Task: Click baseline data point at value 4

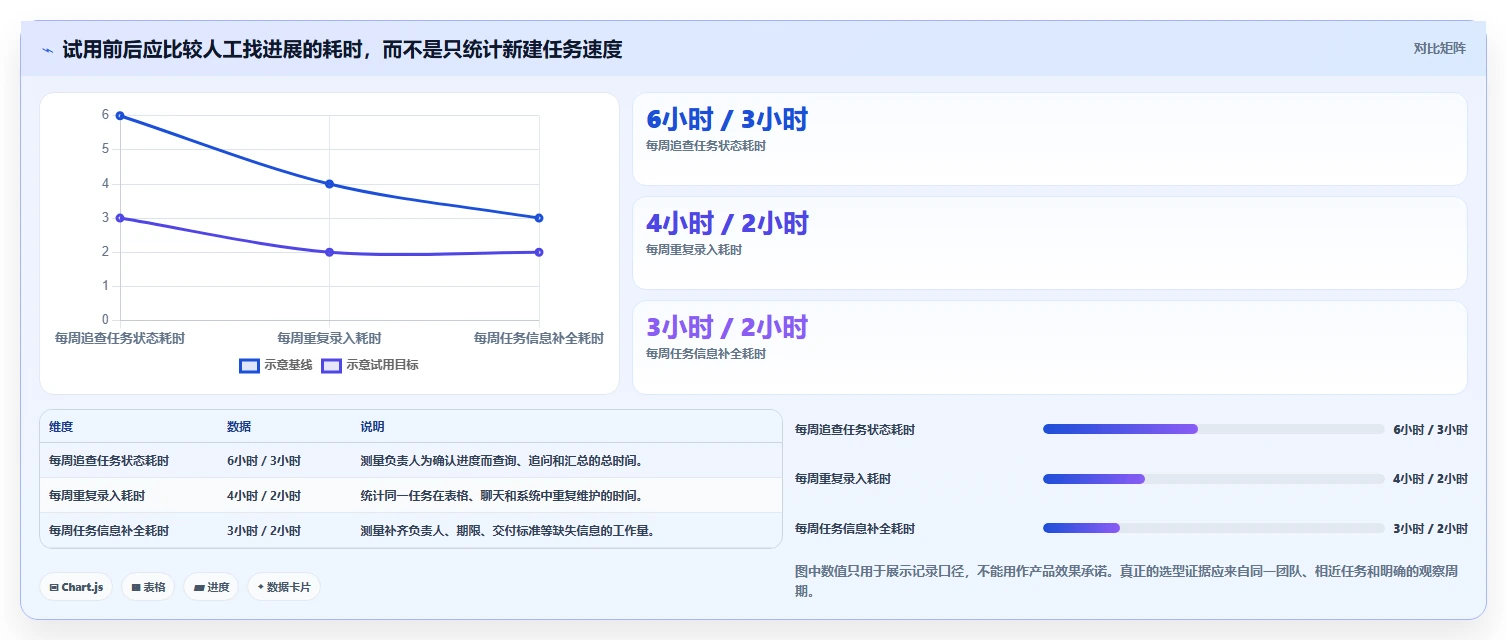Action: (x=329, y=184)
